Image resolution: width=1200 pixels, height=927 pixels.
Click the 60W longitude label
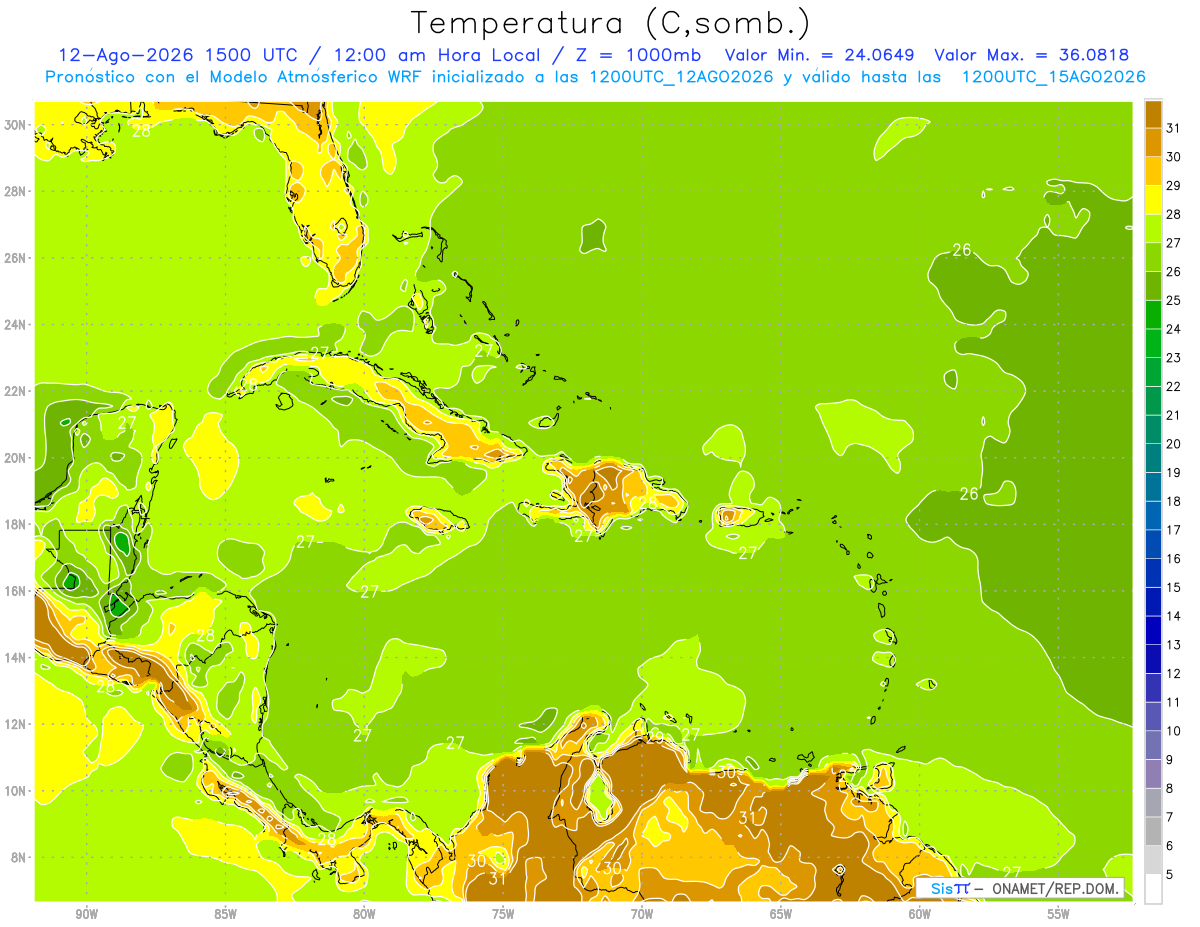point(920,914)
